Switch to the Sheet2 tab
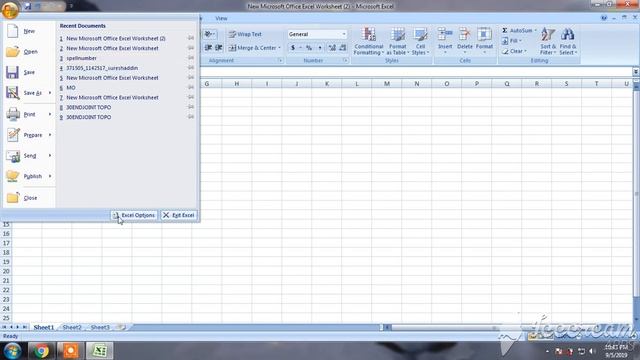Screen dimensions: 640x360 (x=72, y=327)
